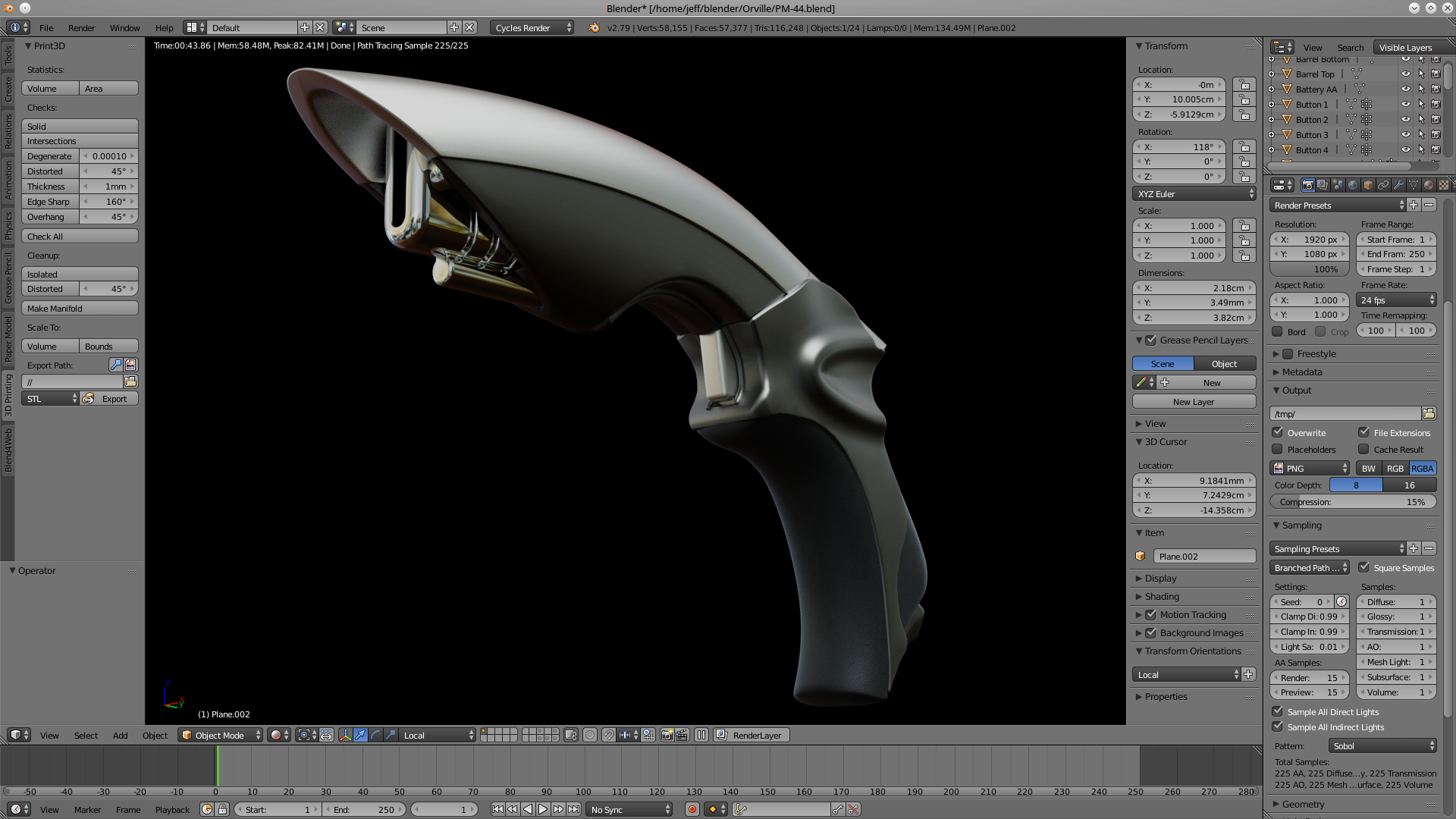Lock the Rotation X axis
This screenshot has height=819, width=1456.
[x=1244, y=147]
